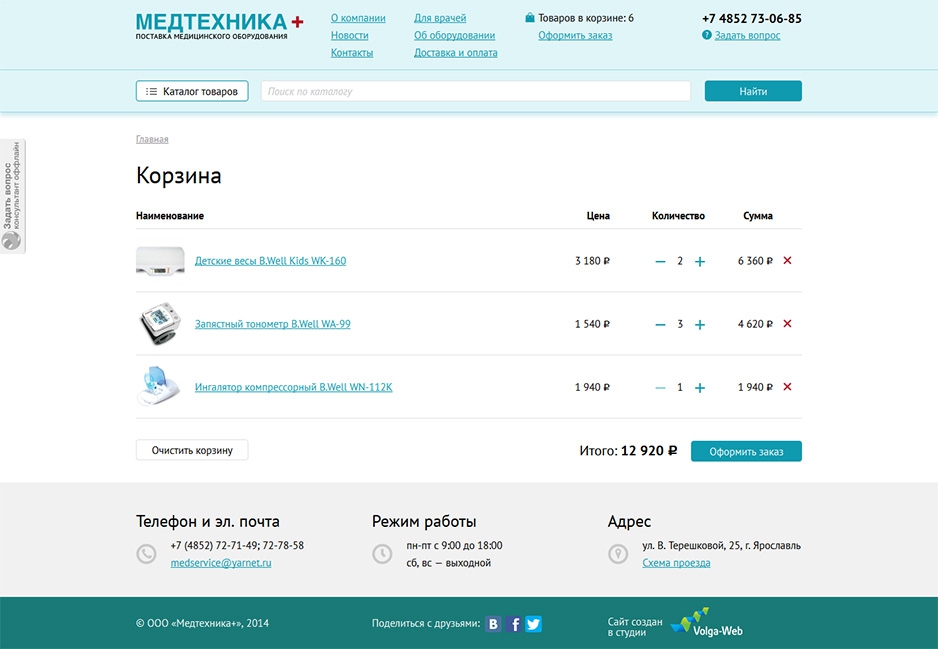The height and width of the screenshot is (649, 938).
Task: Share via Twitter icon in footer
Action: [534, 624]
